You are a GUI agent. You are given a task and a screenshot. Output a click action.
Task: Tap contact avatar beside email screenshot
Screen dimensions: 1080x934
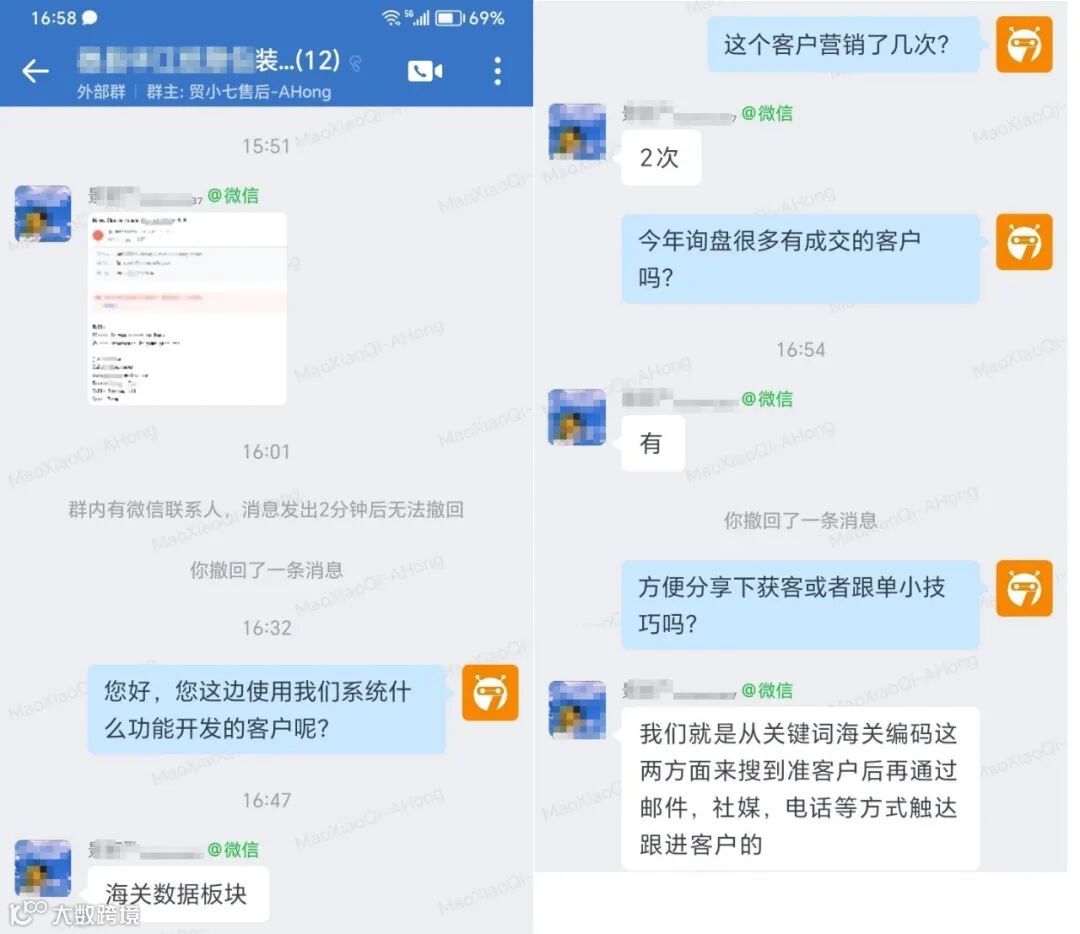pyautogui.click(x=43, y=214)
